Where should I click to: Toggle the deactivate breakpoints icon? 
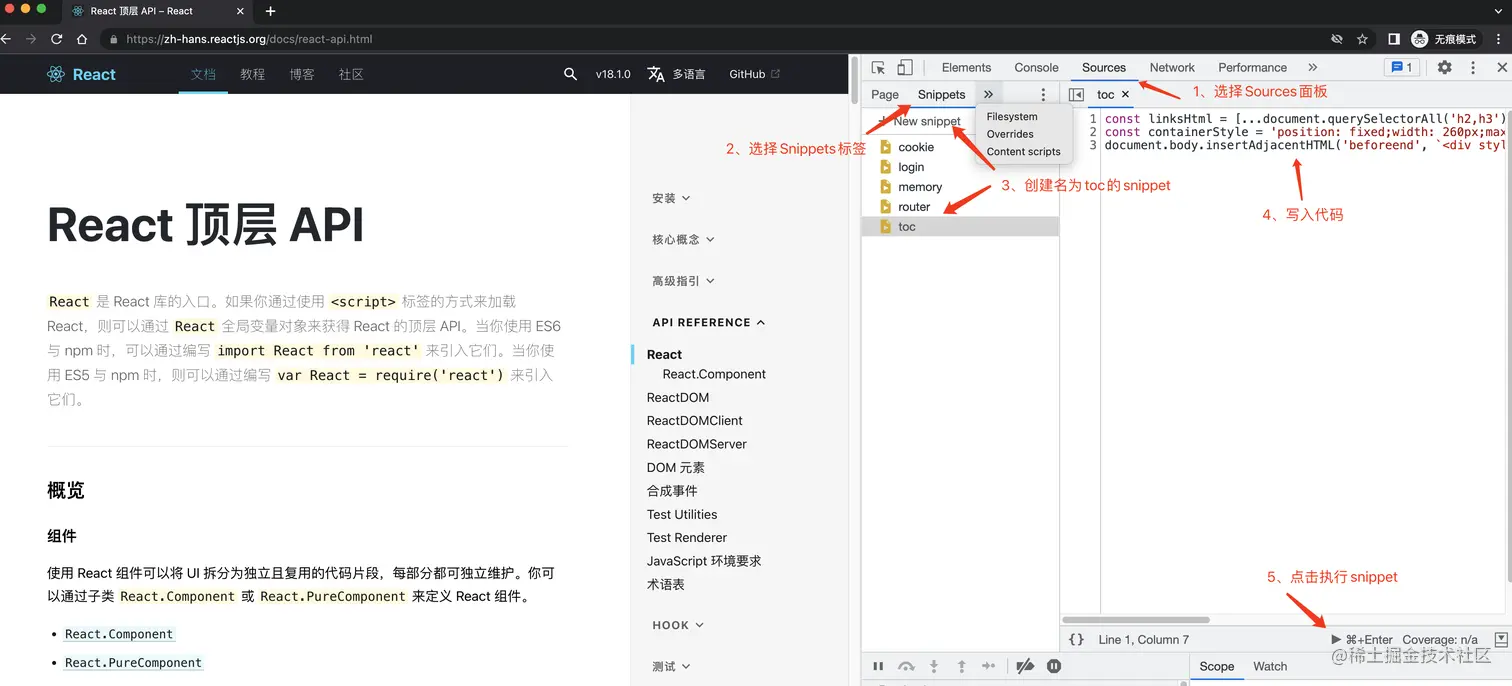[x=1025, y=666]
